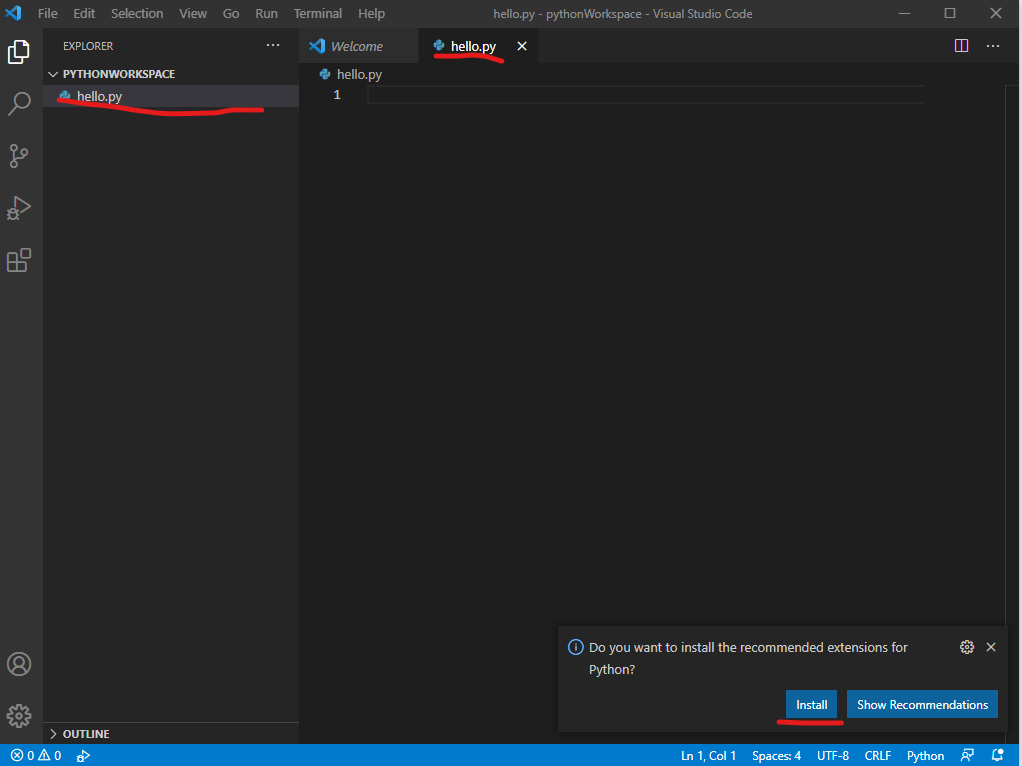Open the Run menu

coord(266,13)
